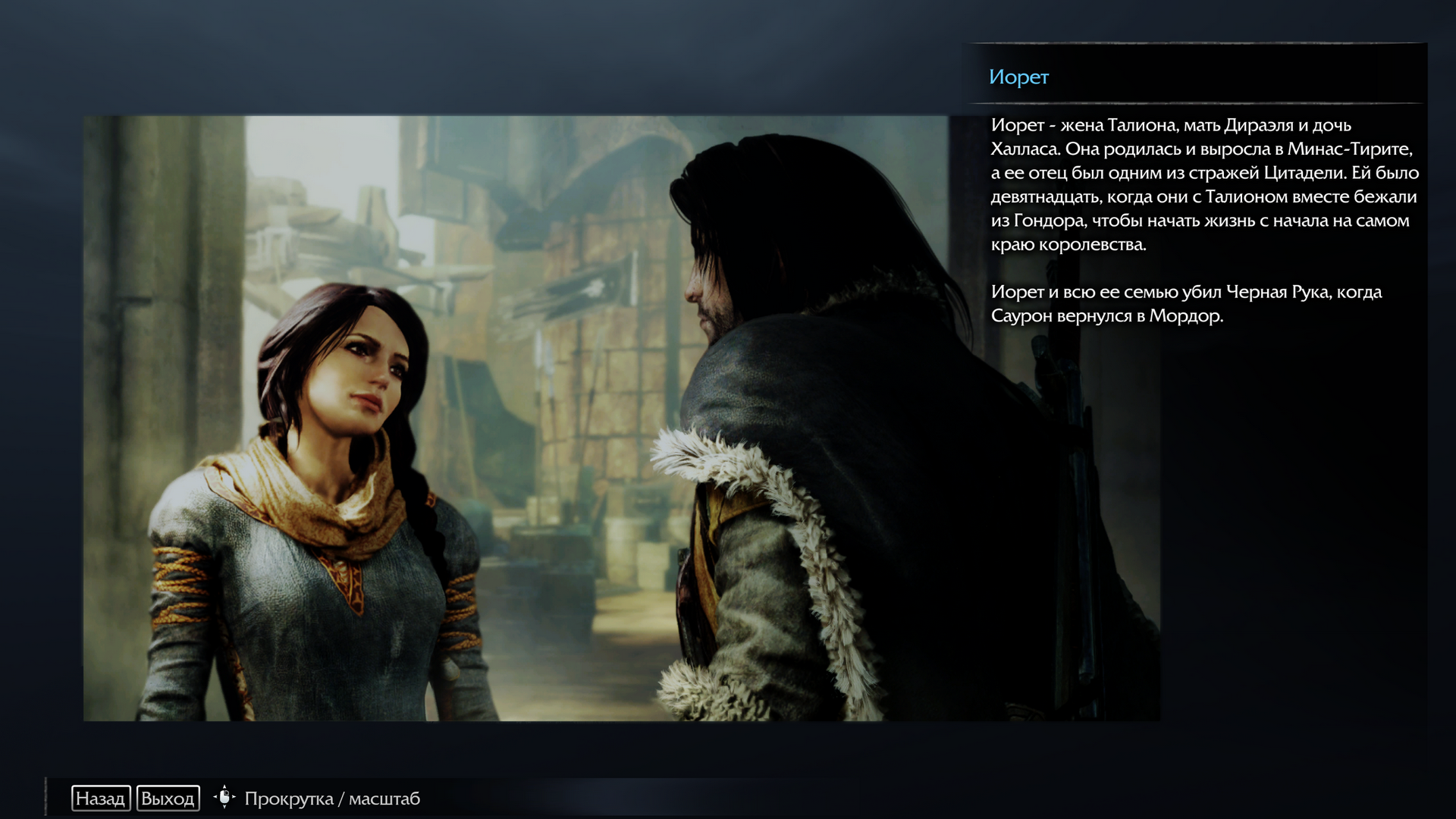Screen dimensions: 1456x819
Task: Click the word Минас-Тирите in description
Action: pos(1349,149)
